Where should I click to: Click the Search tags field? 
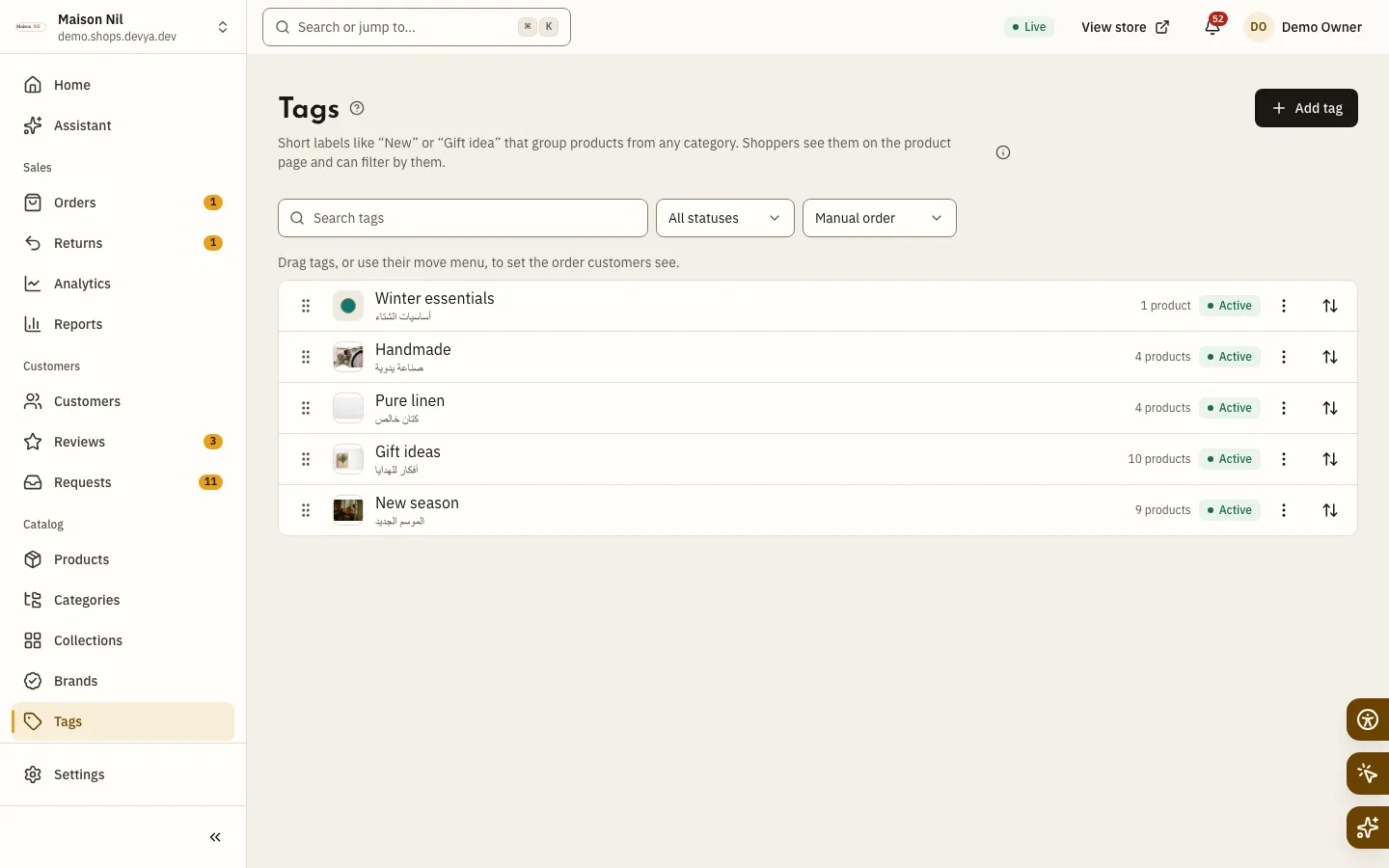click(463, 218)
